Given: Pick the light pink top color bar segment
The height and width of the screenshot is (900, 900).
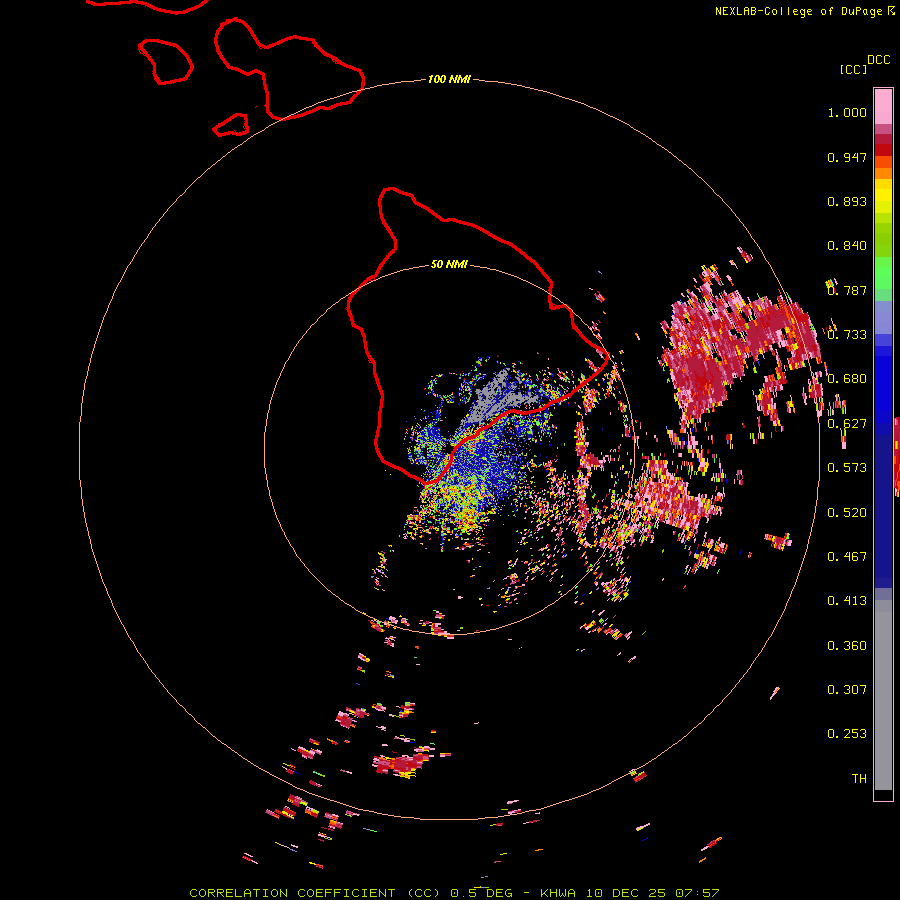Looking at the screenshot, I should click(x=883, y=107).
